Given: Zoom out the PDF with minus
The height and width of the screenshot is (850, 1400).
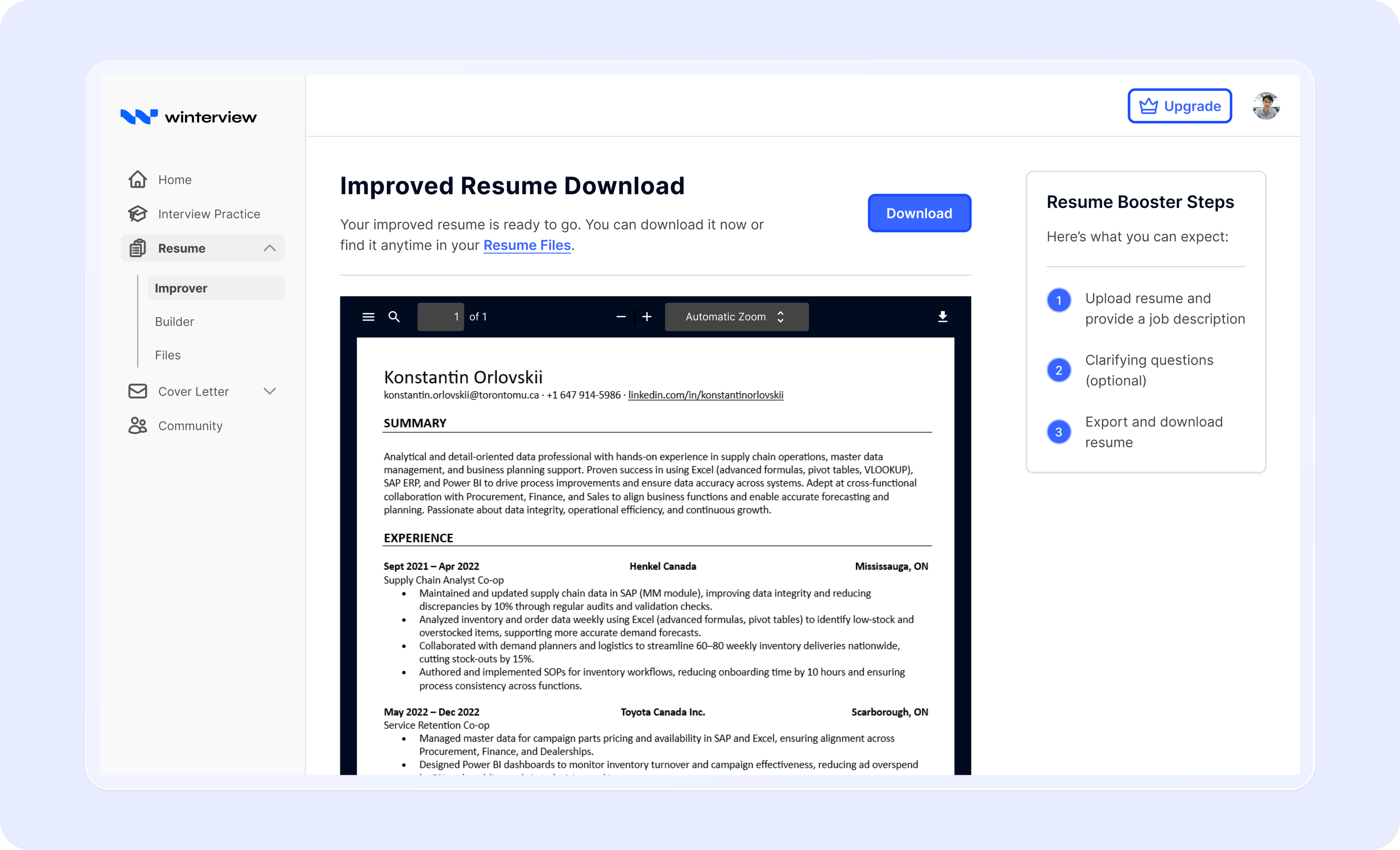Looking at the screenshot, I should click(x=621, y=316).
